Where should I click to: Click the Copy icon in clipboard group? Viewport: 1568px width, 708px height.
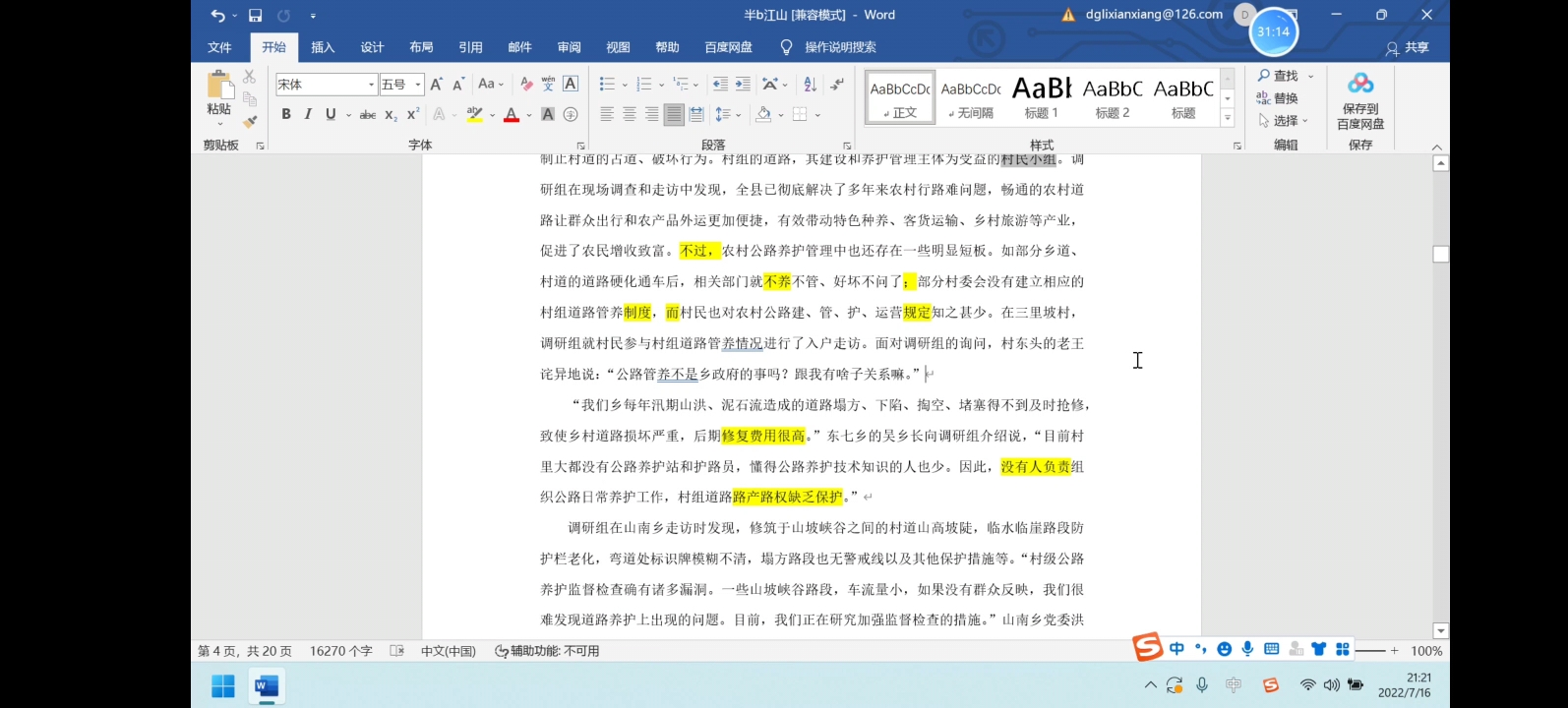coord(250,99)
